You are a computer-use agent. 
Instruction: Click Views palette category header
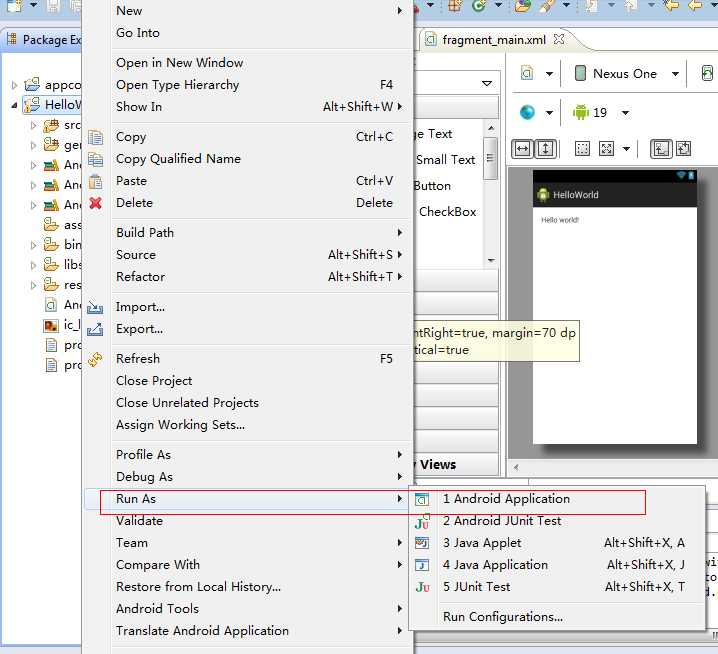[456, 465]
